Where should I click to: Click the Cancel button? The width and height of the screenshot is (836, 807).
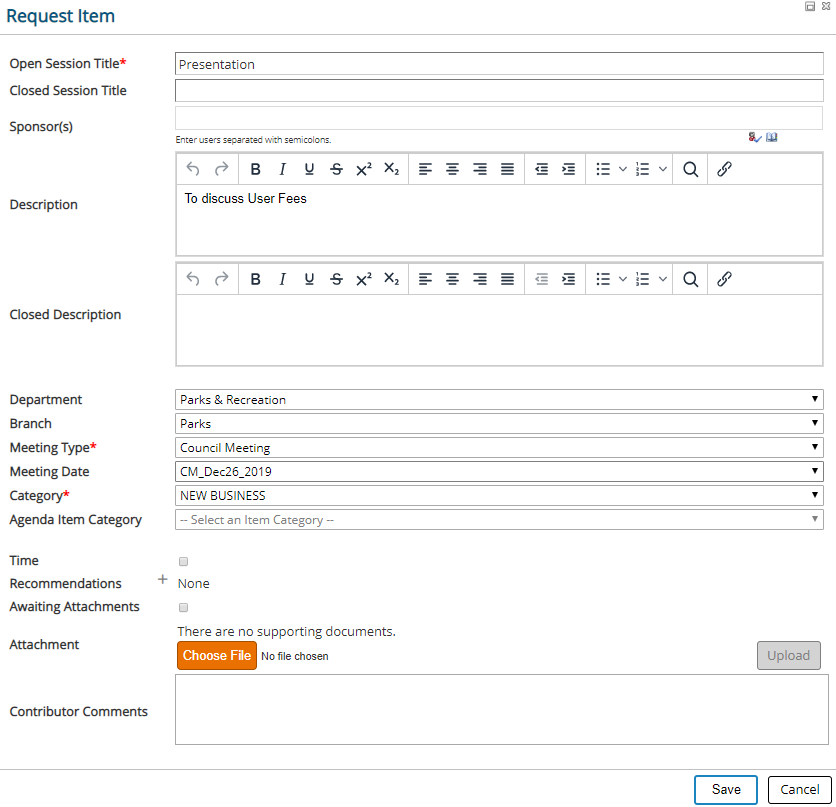pos(799,790)
